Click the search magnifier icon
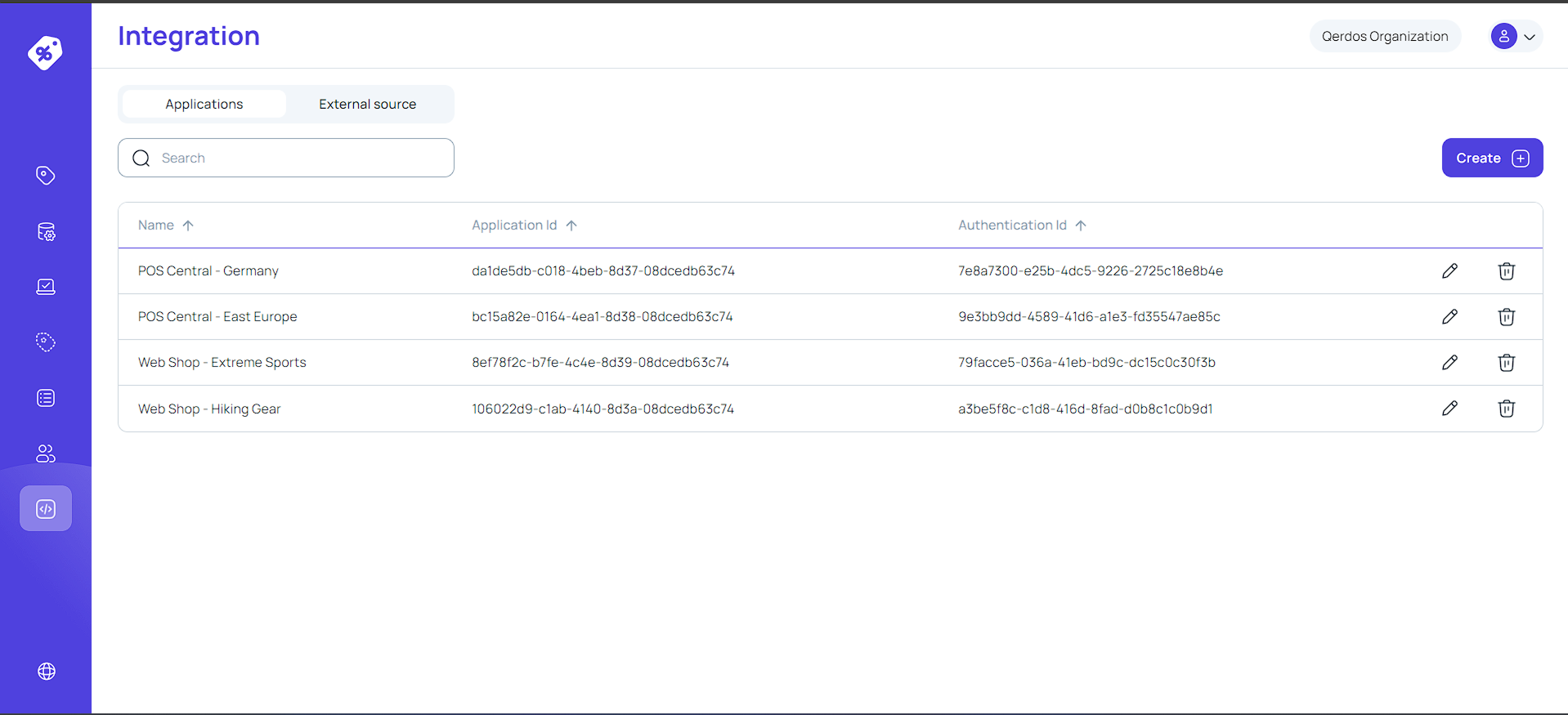The image size is (1568, 715). click(141, 158)
